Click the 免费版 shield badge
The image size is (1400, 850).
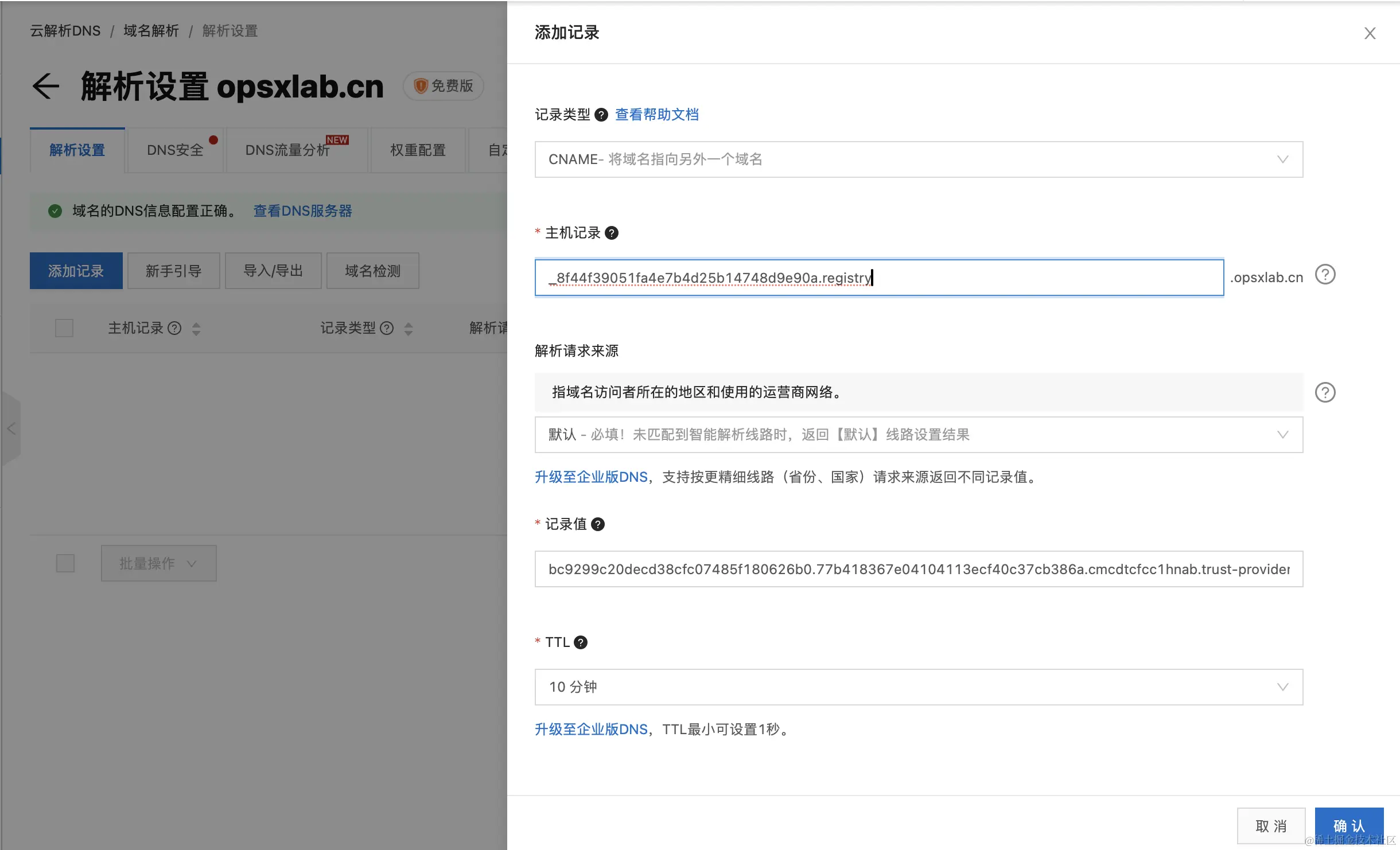[x=442, y=85]
